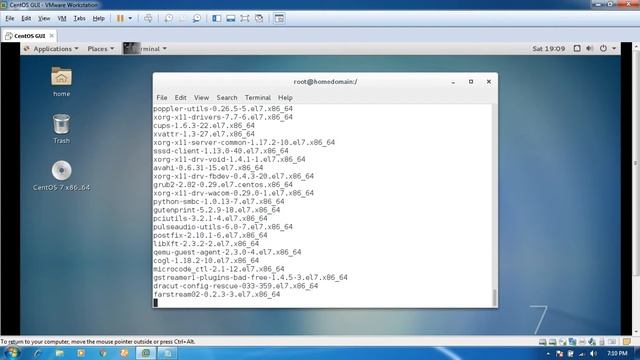Viewport: 640px width, 360px height.
Task: Open the VMware View menu
Action: [44, 18]
